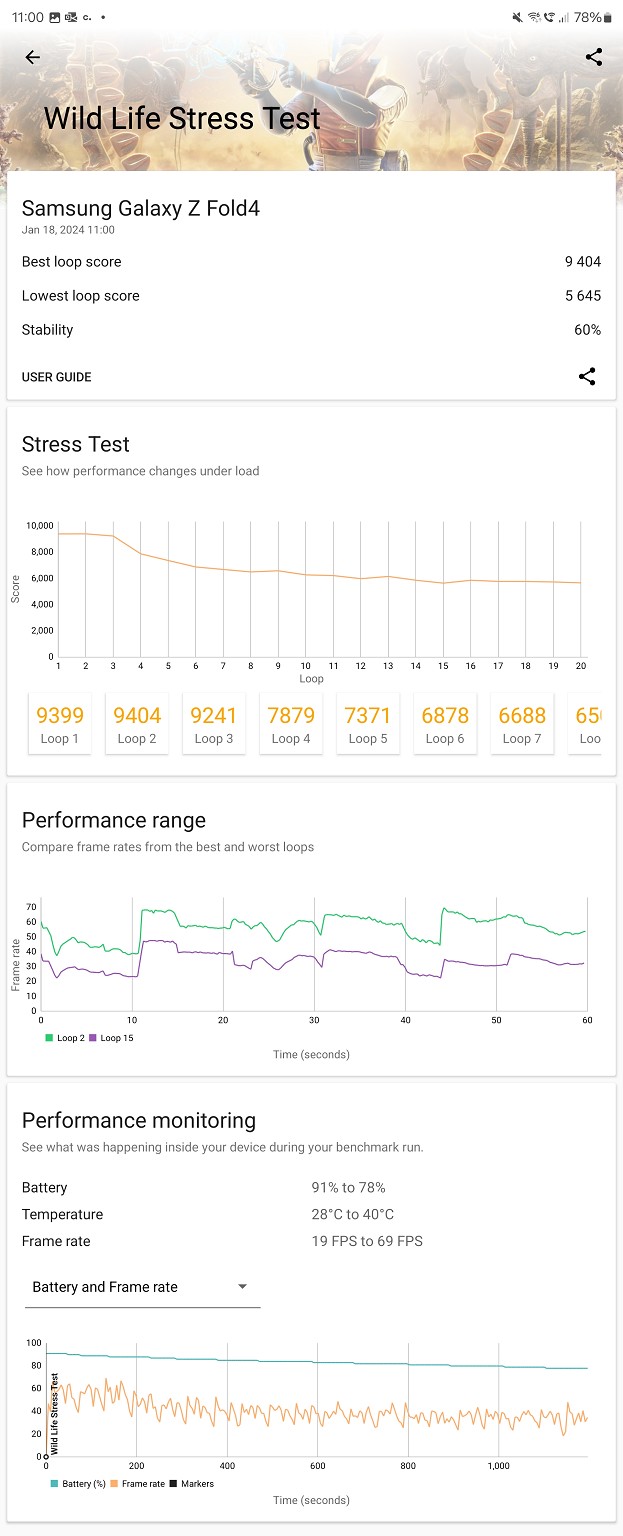Tap the stability value 60%
623x1536 pixels.
coord(588,330)
